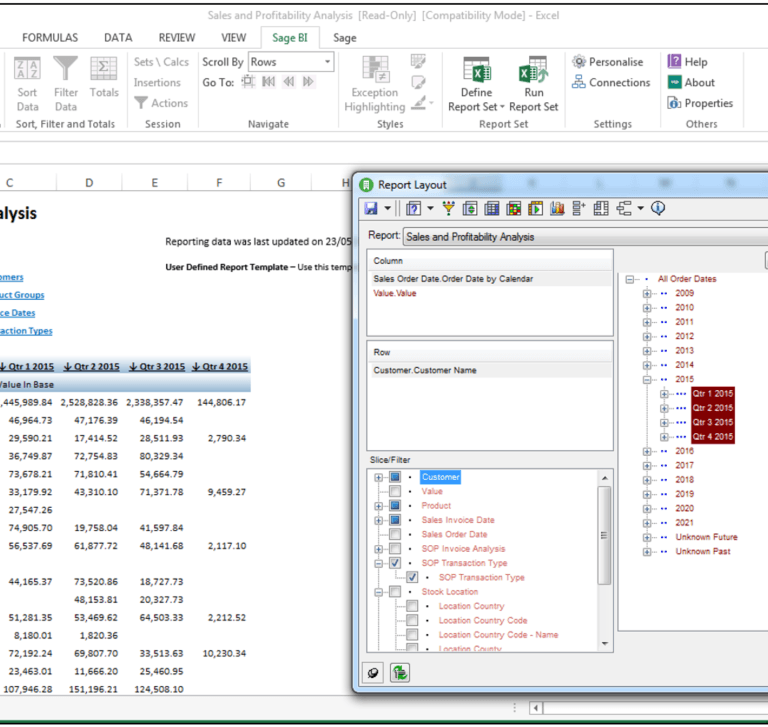Click the hierarchy tree icon in Report Layout toolbar
This screenshot has height=727, width=768.
point(624,209)
